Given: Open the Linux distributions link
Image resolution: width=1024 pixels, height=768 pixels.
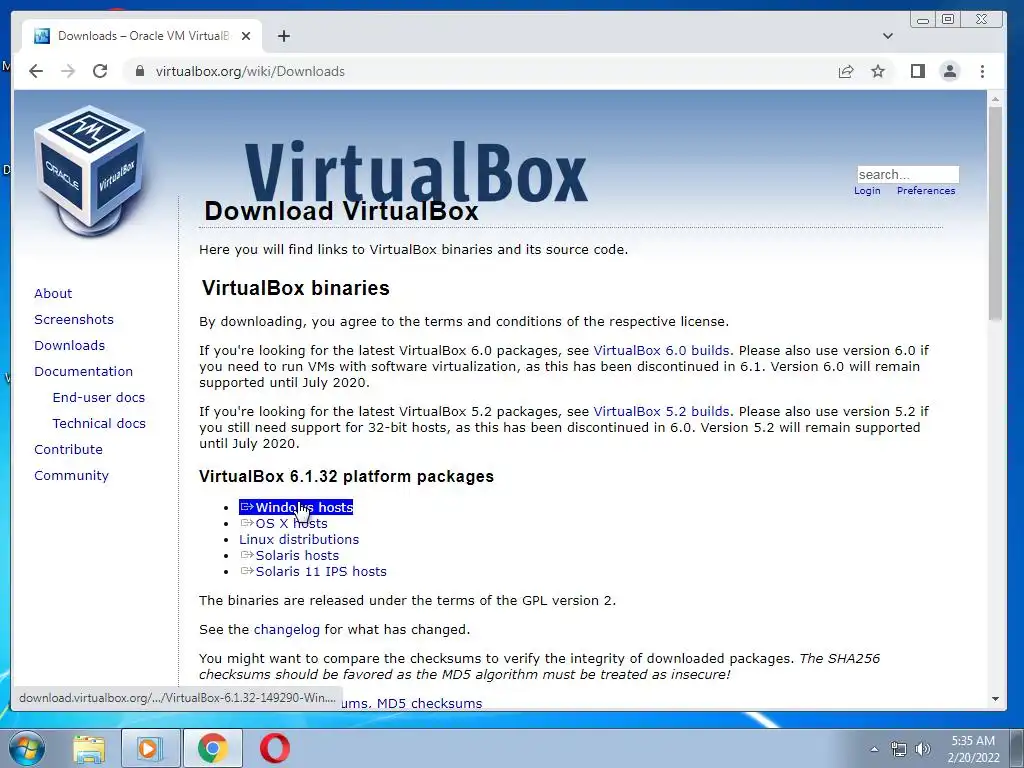Looking at the screenshot, I should (299, 539).
